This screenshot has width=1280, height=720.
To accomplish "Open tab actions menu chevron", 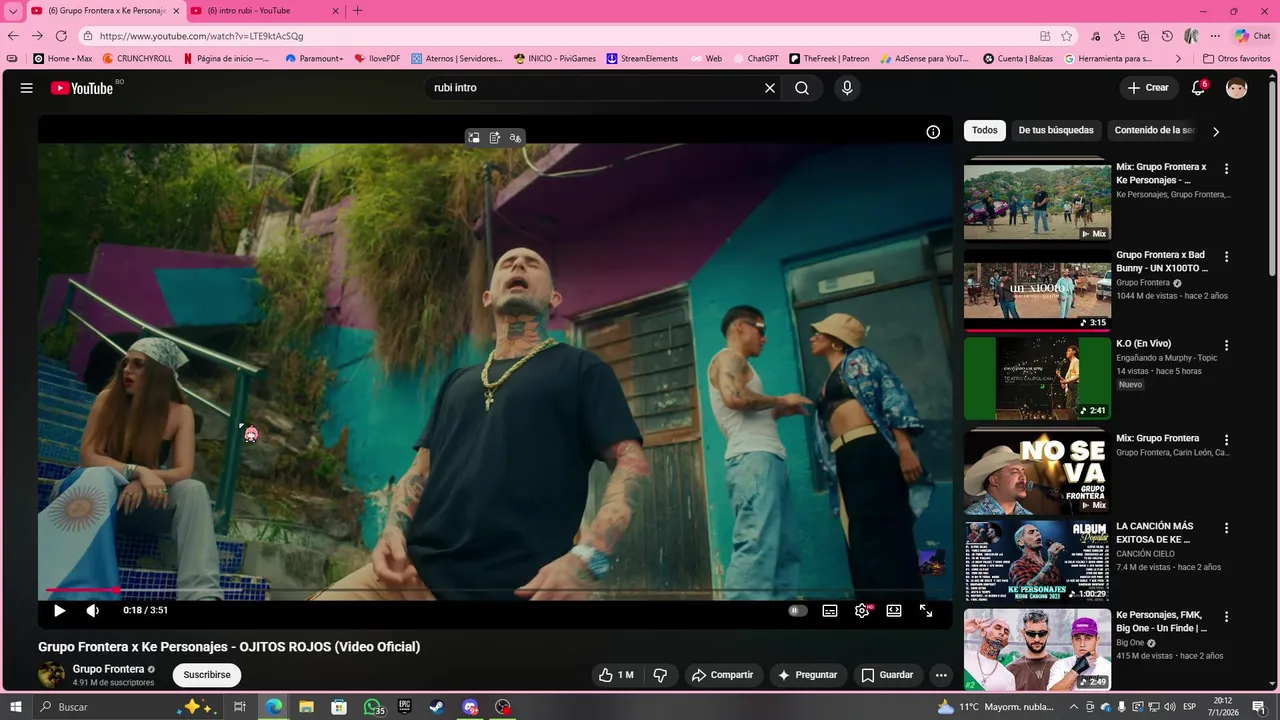I will click(x=13, y=11).
